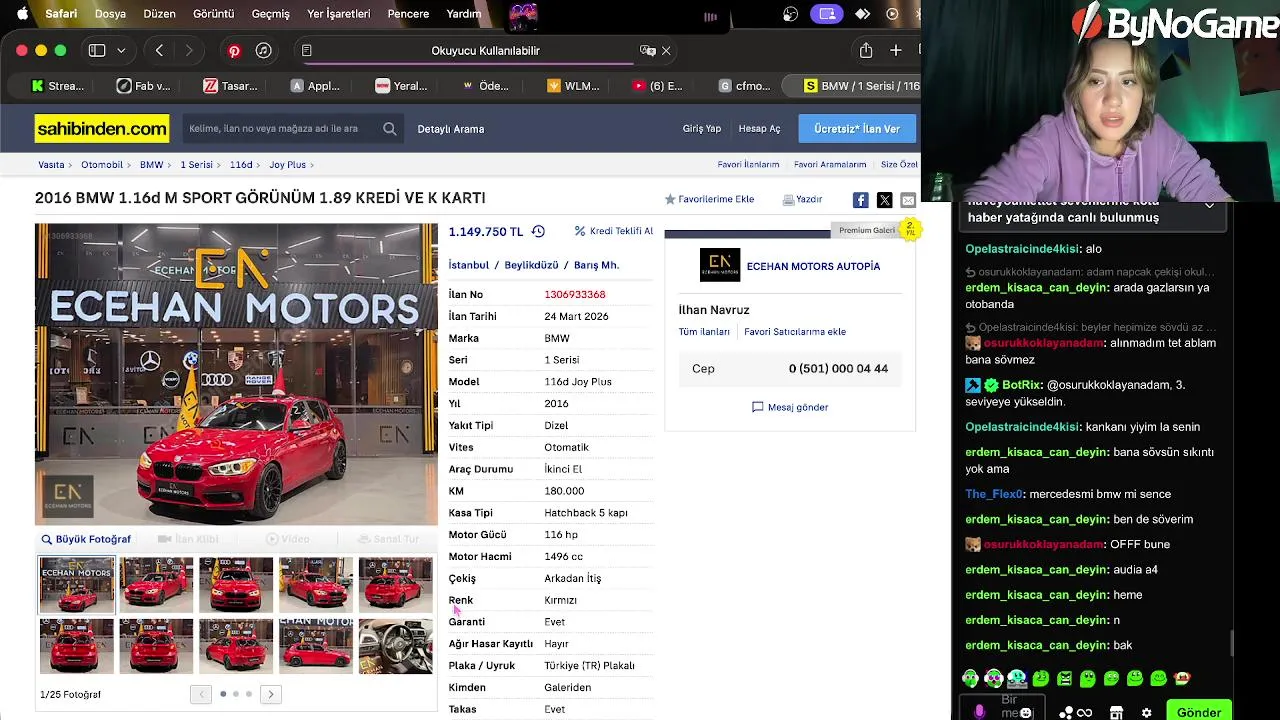Click the search magnifier icon
Image resolution: width=1280 pixels, height=720 pixels.
point(390,128)
